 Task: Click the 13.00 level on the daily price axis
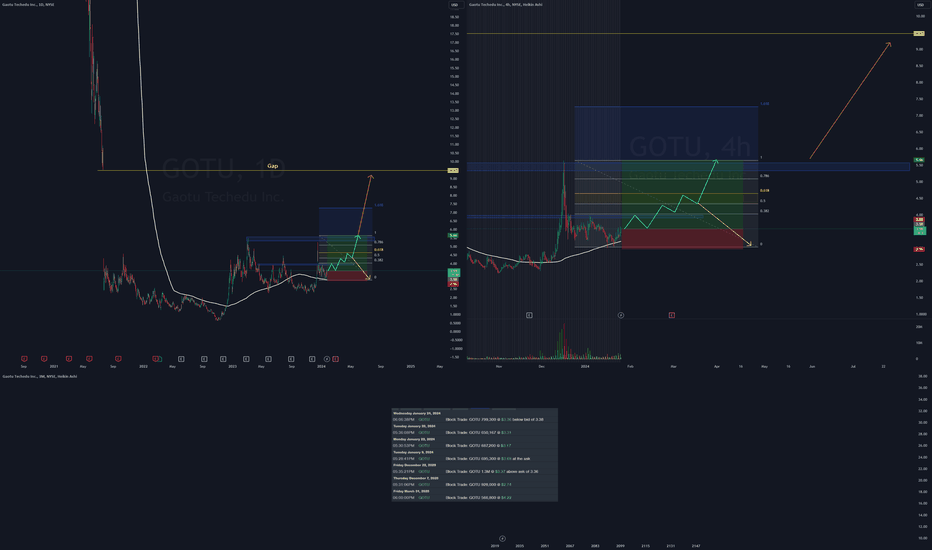[x=454, y=111]
